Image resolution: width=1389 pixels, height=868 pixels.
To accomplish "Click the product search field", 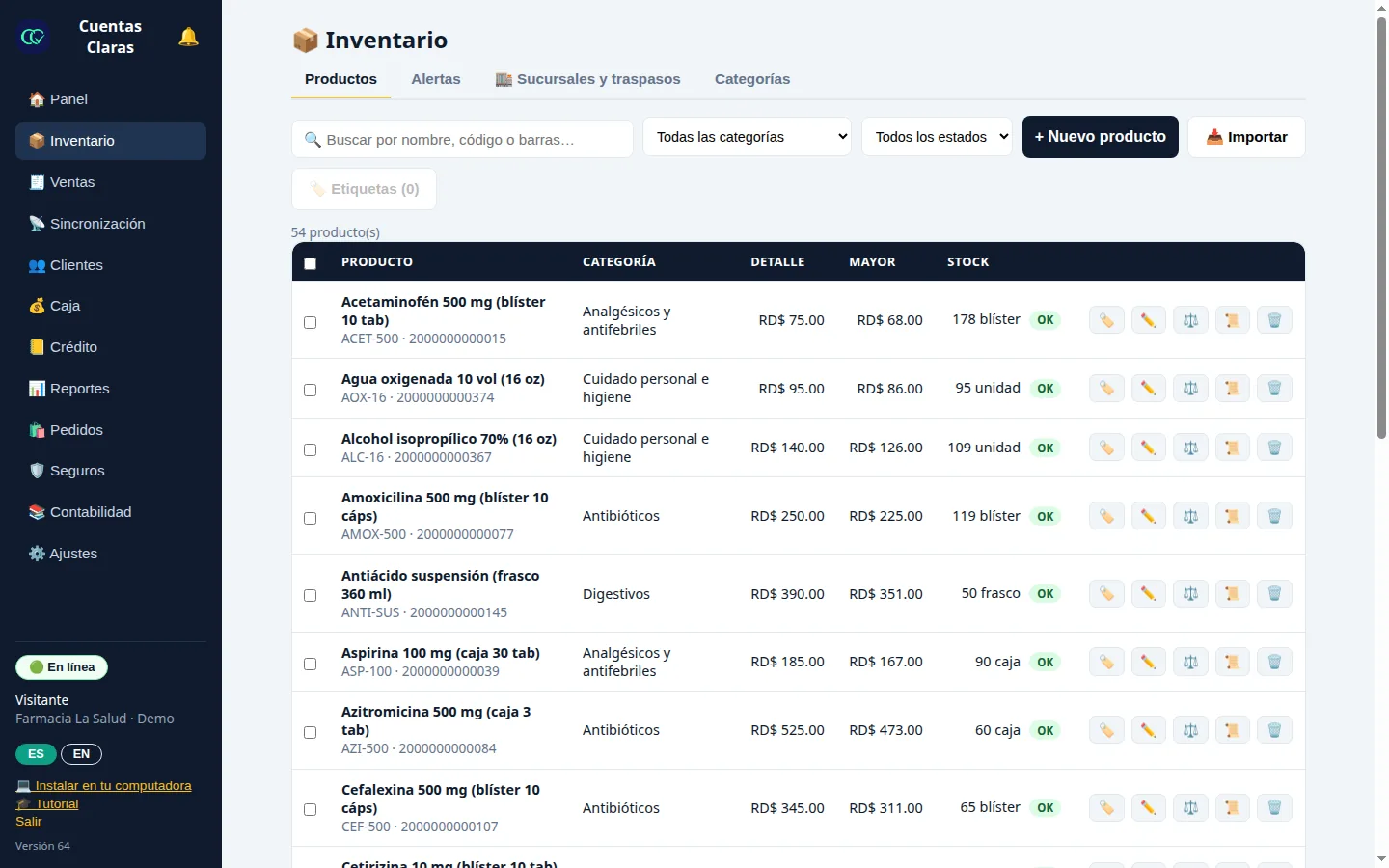I will tap(462, 140).
